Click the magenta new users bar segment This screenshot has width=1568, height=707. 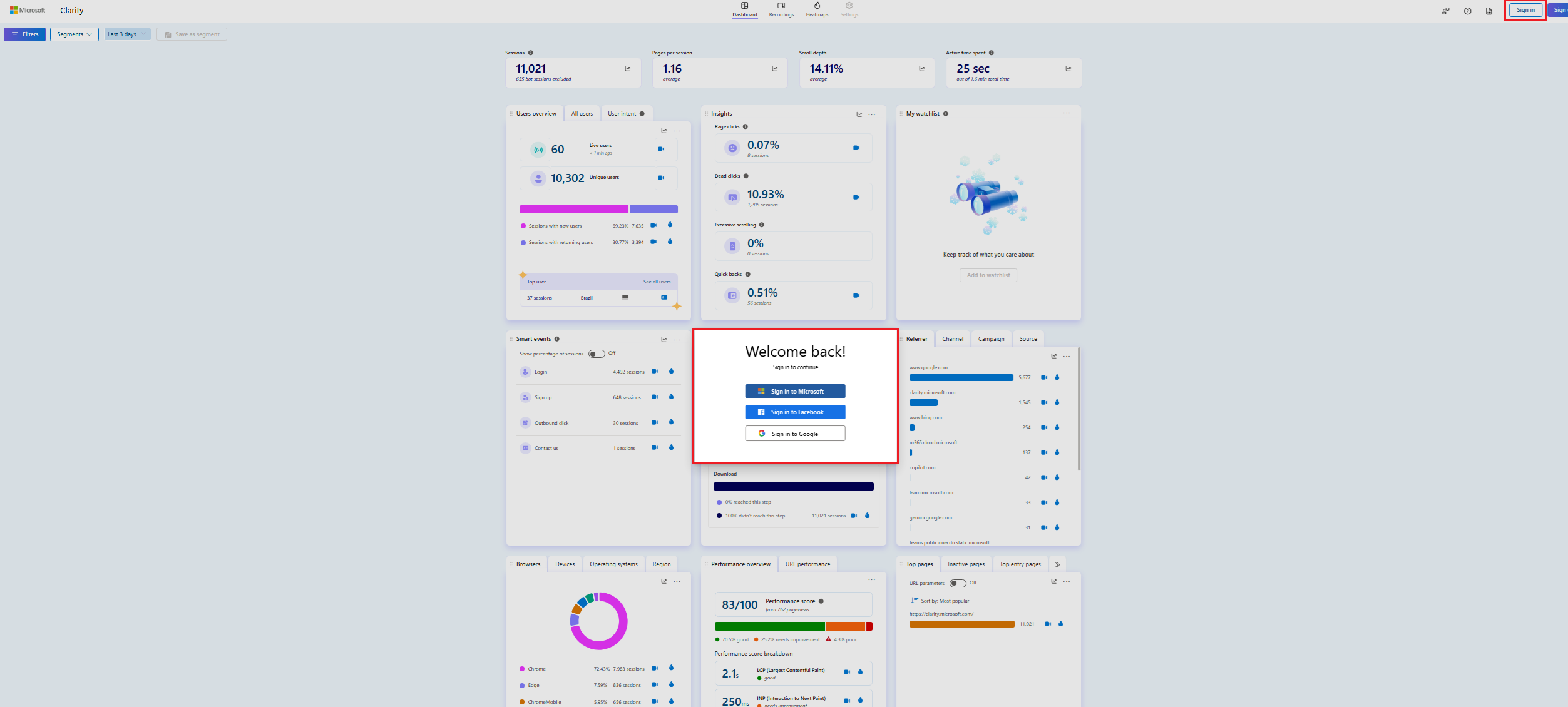pos(573,209)
